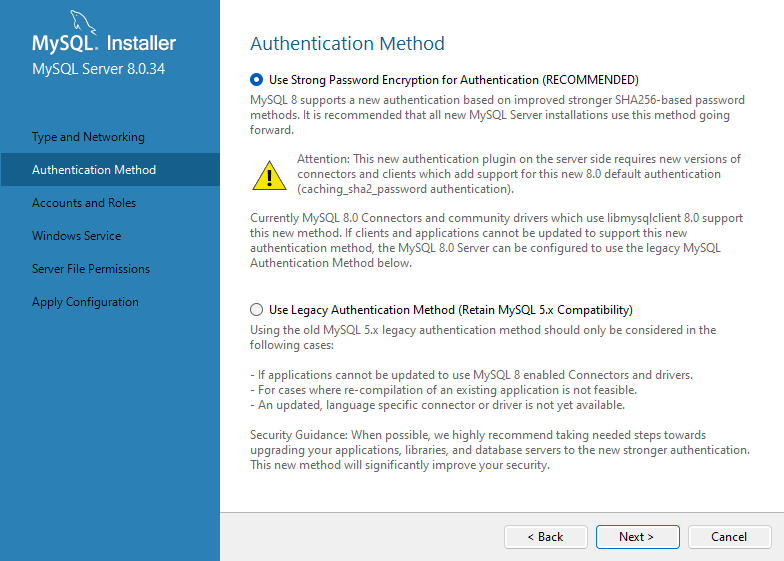Click the < Back button
The height and width of the screenshot is (561, 784).
pyautogui.click(x=546, y=536)
